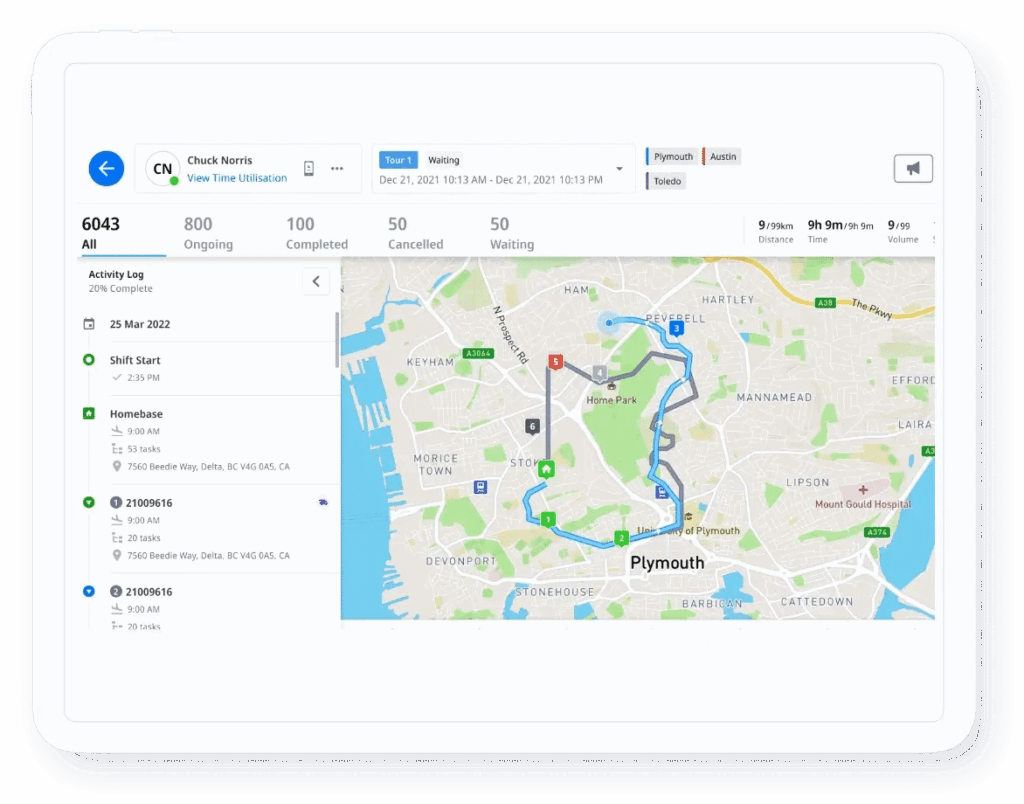This screenshot has width=1024, height=804.
Task: Click the blue vehicle icon on stop 21009616
Action: [322, 503]
